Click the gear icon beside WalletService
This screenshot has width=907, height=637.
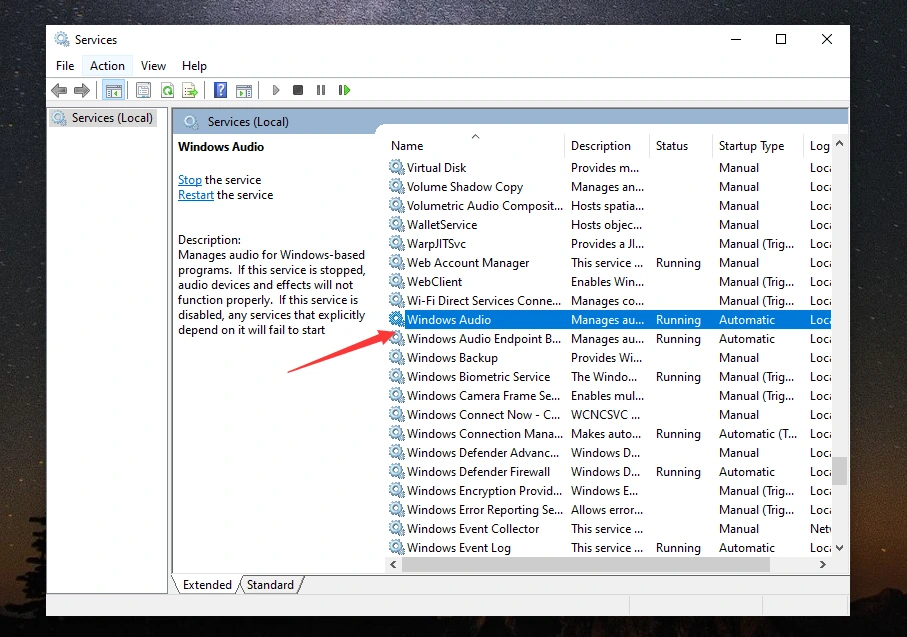396,224
